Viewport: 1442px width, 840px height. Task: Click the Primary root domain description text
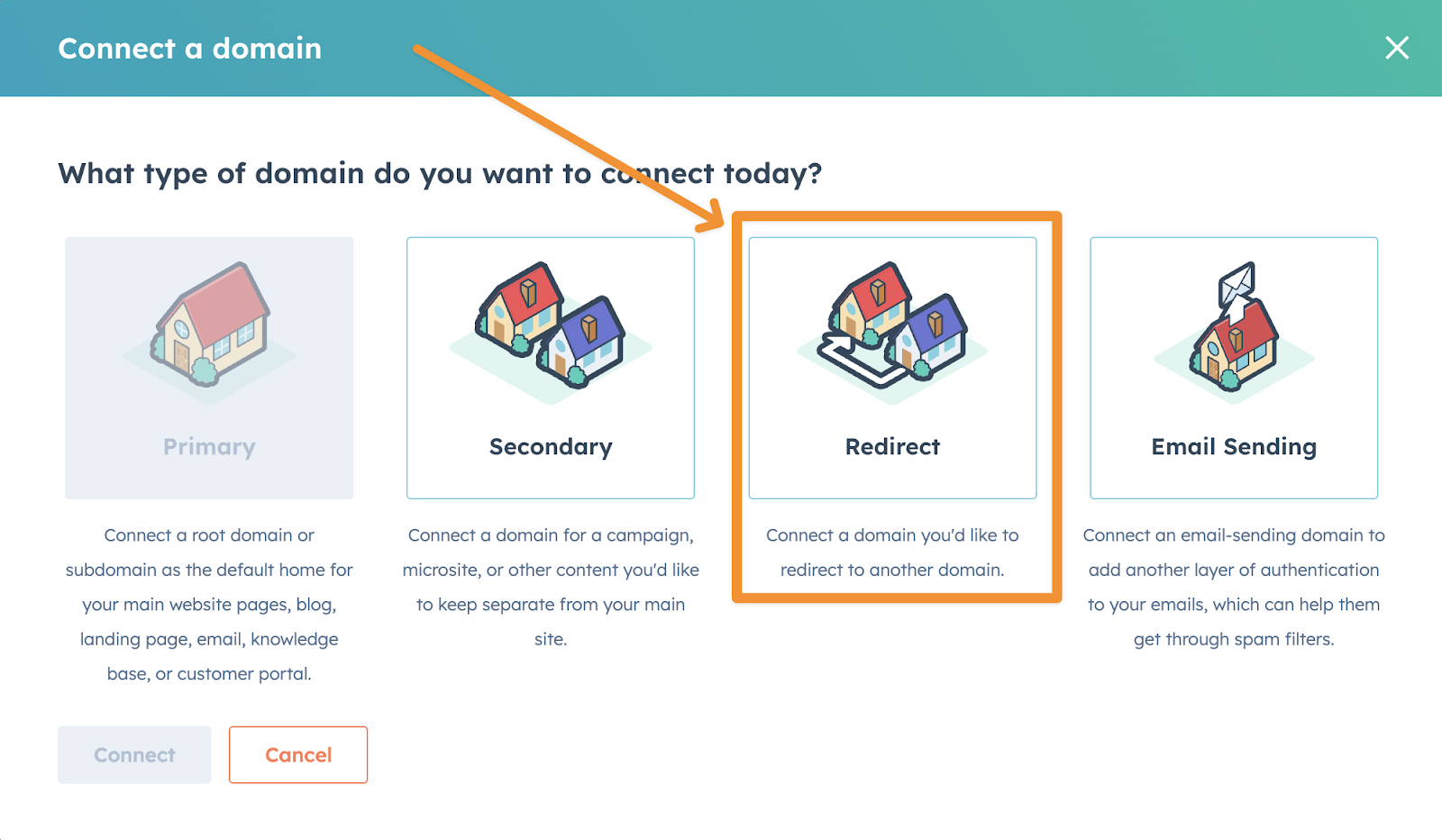click(x=209, y=604)
